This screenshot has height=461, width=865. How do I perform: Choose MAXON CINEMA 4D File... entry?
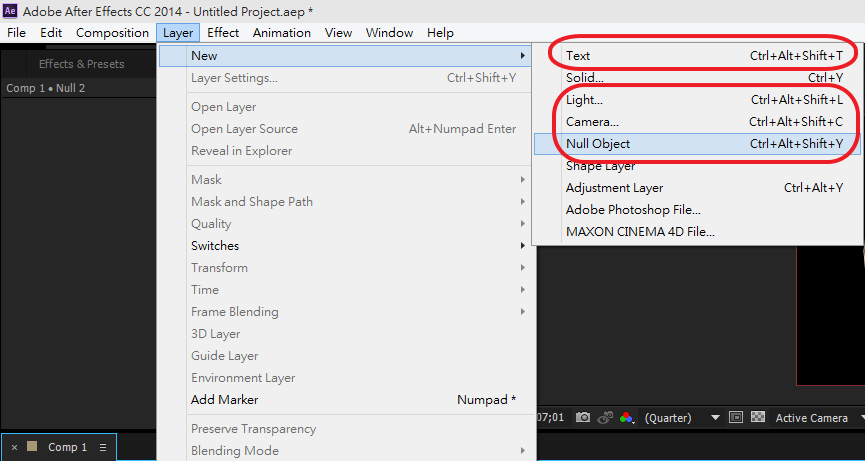(697, 232)
